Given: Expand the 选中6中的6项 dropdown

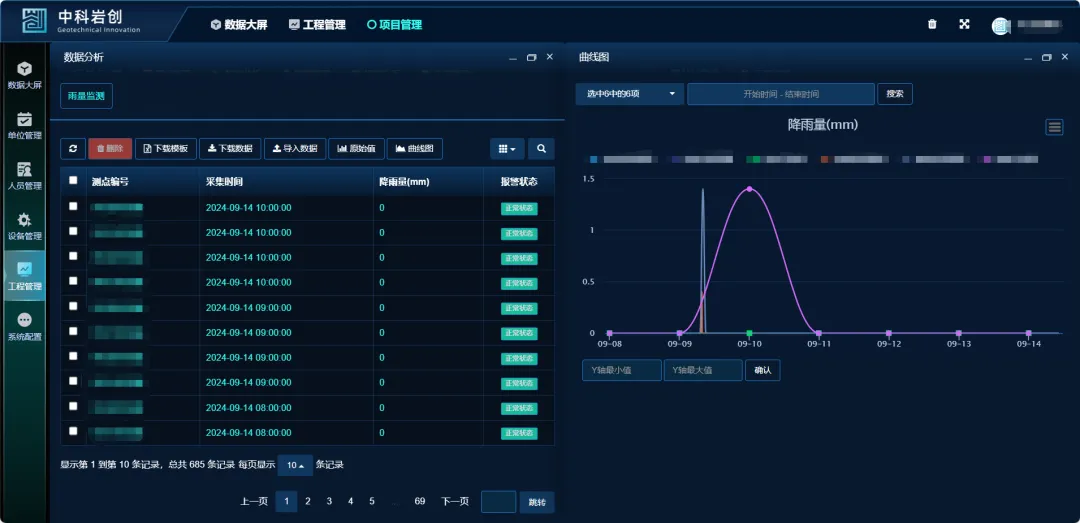Looking at the screenshot, I should tap(630, 94).
